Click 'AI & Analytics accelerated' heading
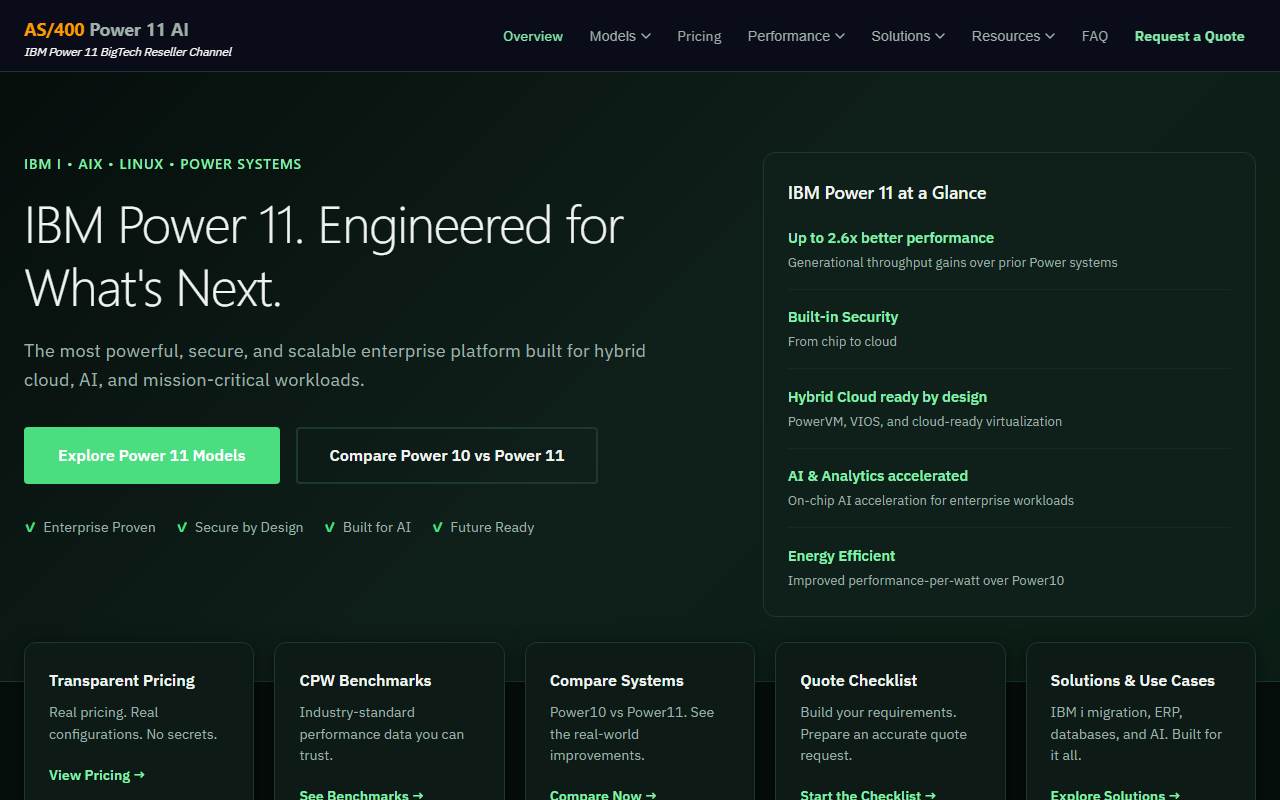1280x800 pixels. pyautogui.click(x=878, y=476)
